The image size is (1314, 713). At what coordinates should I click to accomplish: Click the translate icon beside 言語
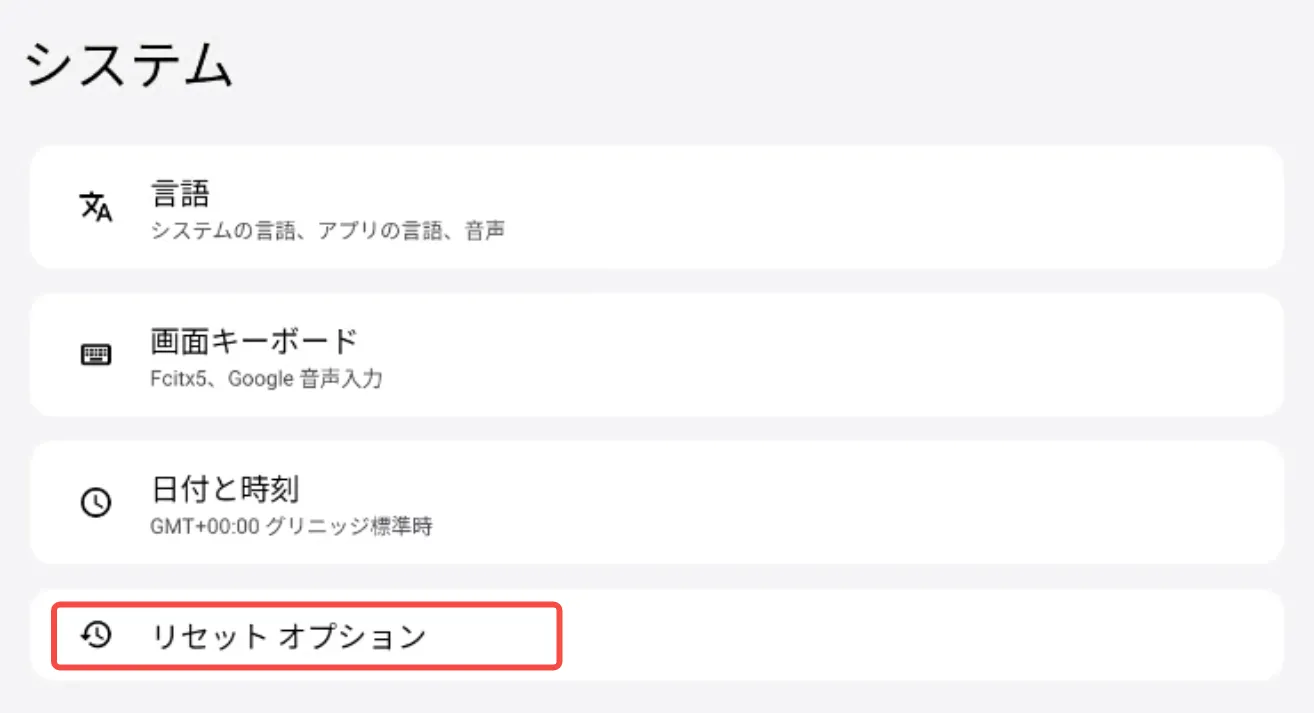(x=96, y=207)
